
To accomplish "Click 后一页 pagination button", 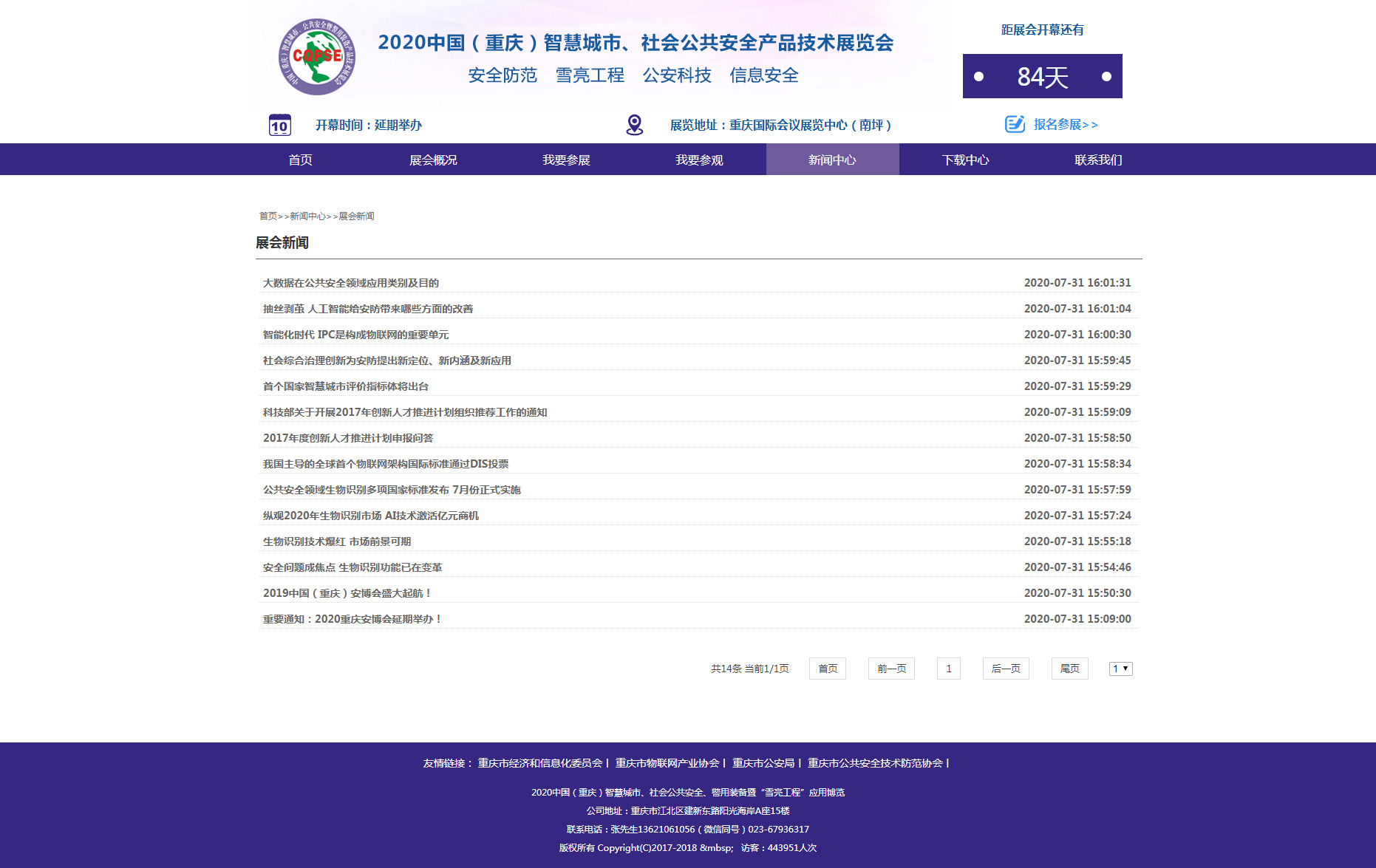I will 1005,669.
